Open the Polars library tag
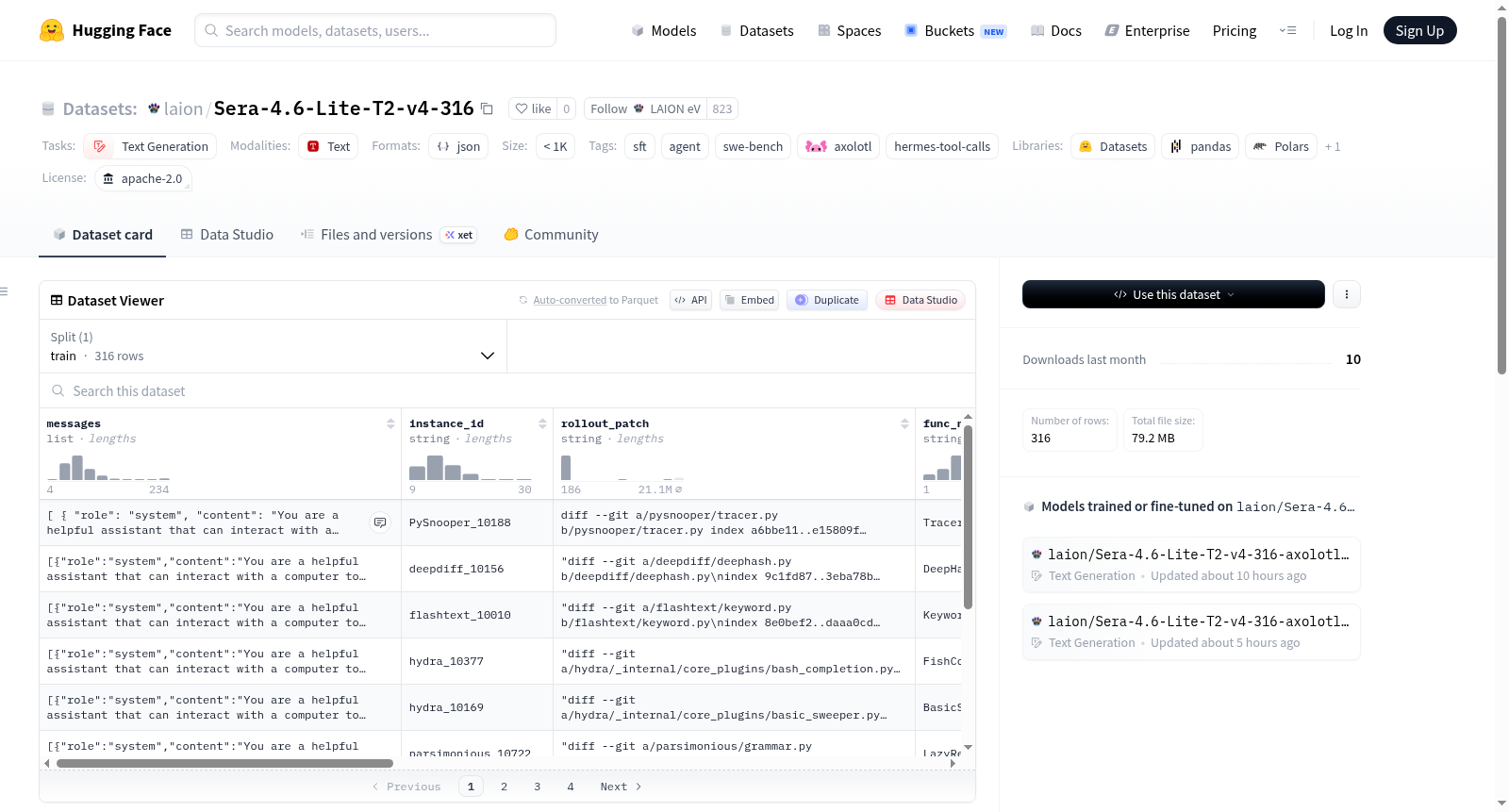Viewport: 1509px width, 812px height. tap(1282, 146)
